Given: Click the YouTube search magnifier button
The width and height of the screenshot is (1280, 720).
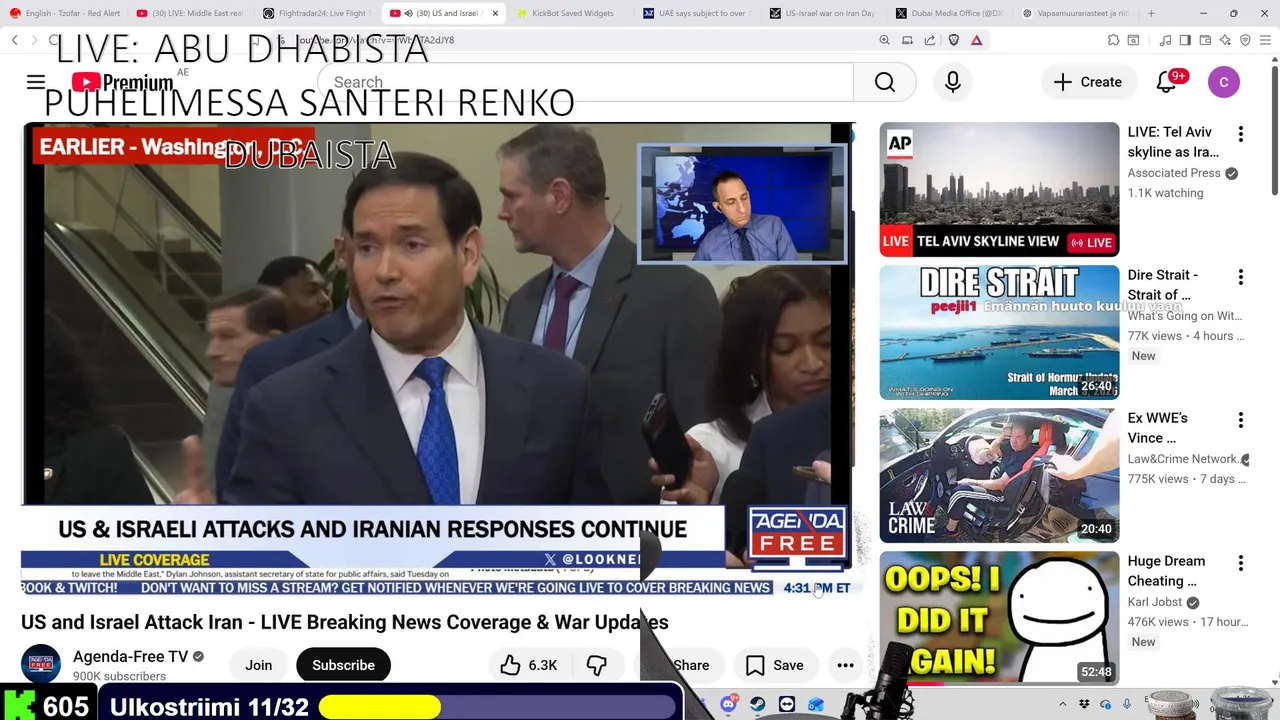Looking at the screenshot, I should coord(884,82).
